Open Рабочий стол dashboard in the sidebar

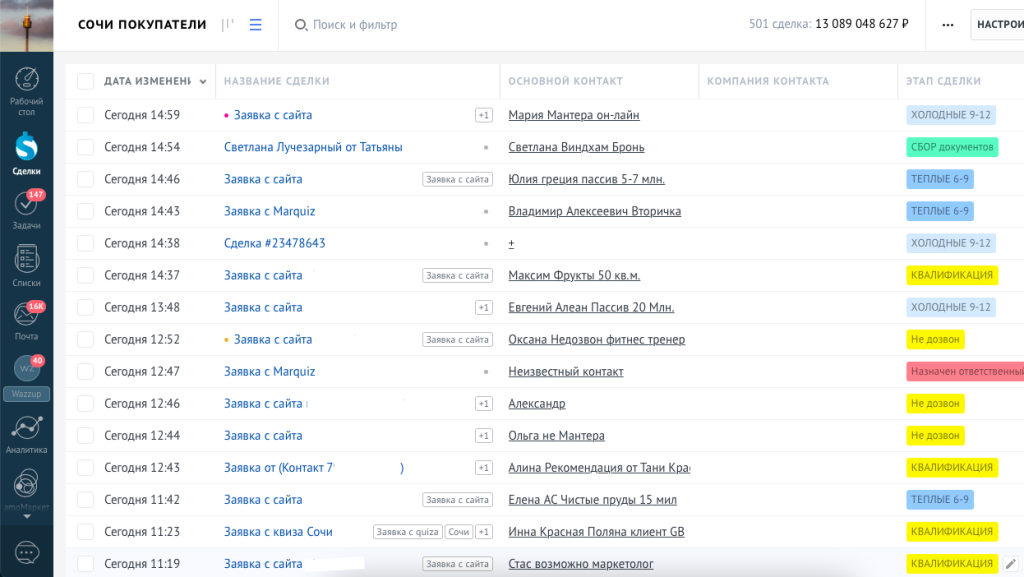tap(27, 88)
